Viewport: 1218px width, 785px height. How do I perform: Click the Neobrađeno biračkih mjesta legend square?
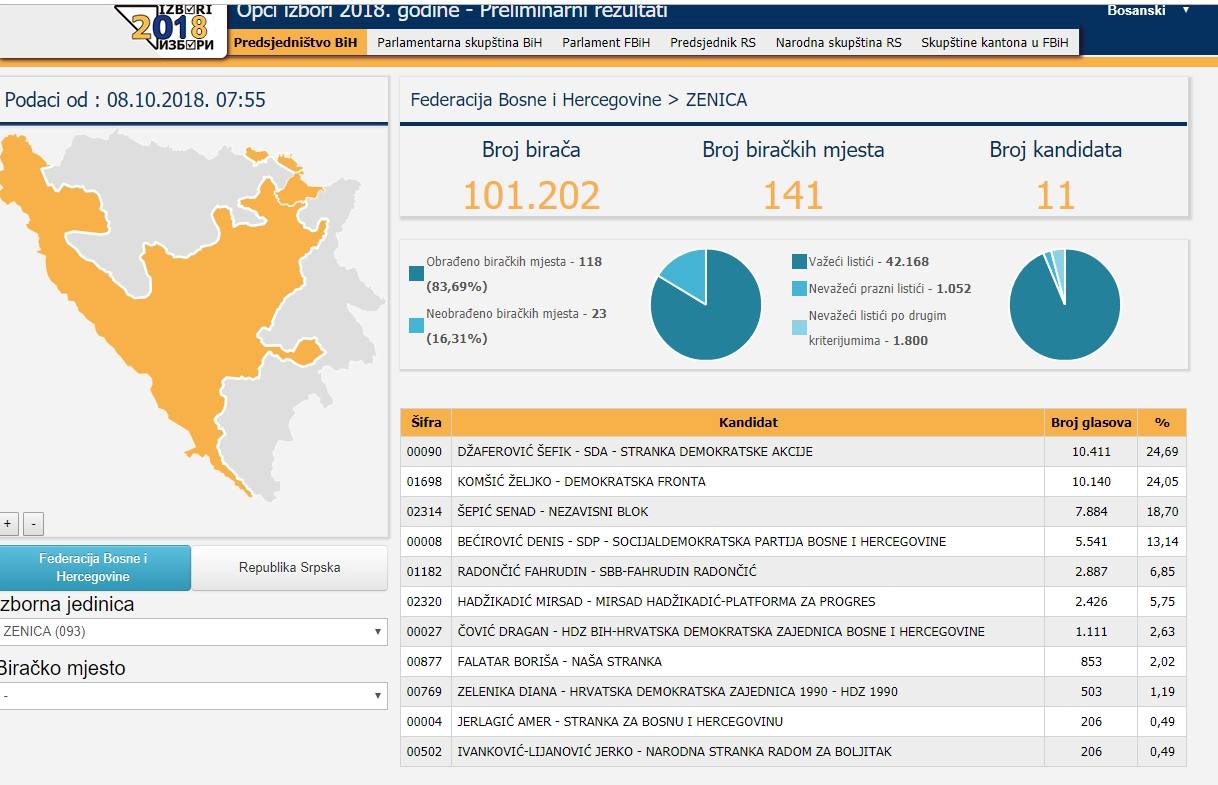416,326
